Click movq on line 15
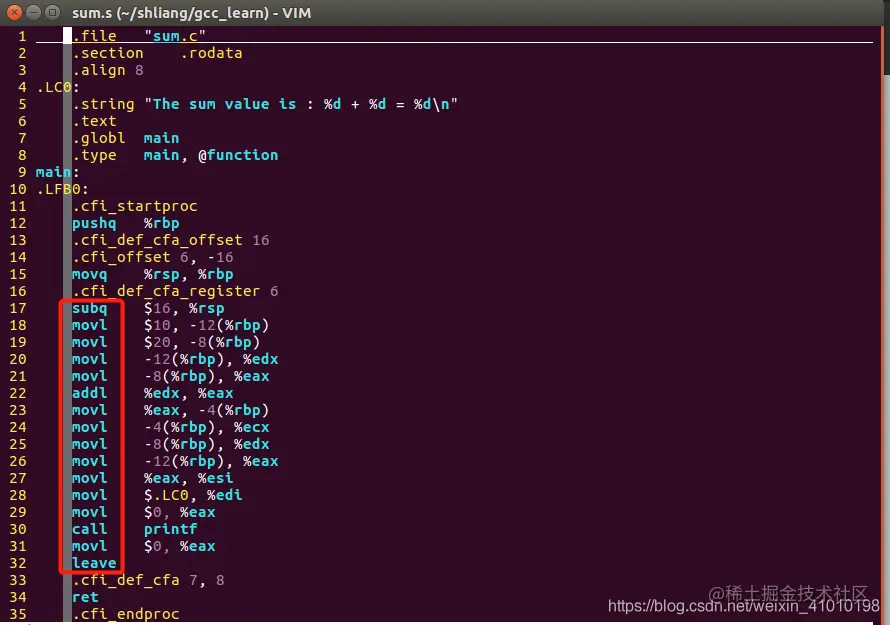This screenshot has height=625, width=890. (x=90, y=274)
